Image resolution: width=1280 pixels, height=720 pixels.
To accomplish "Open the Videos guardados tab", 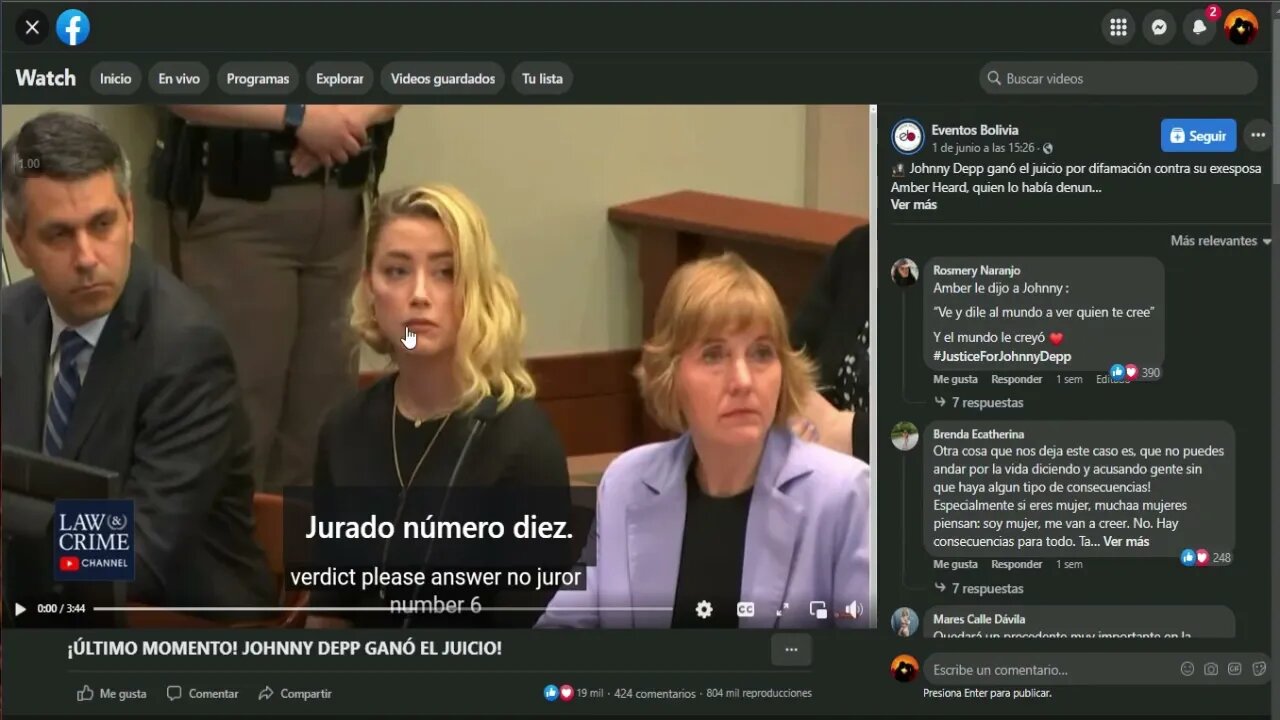I will 443,78.
